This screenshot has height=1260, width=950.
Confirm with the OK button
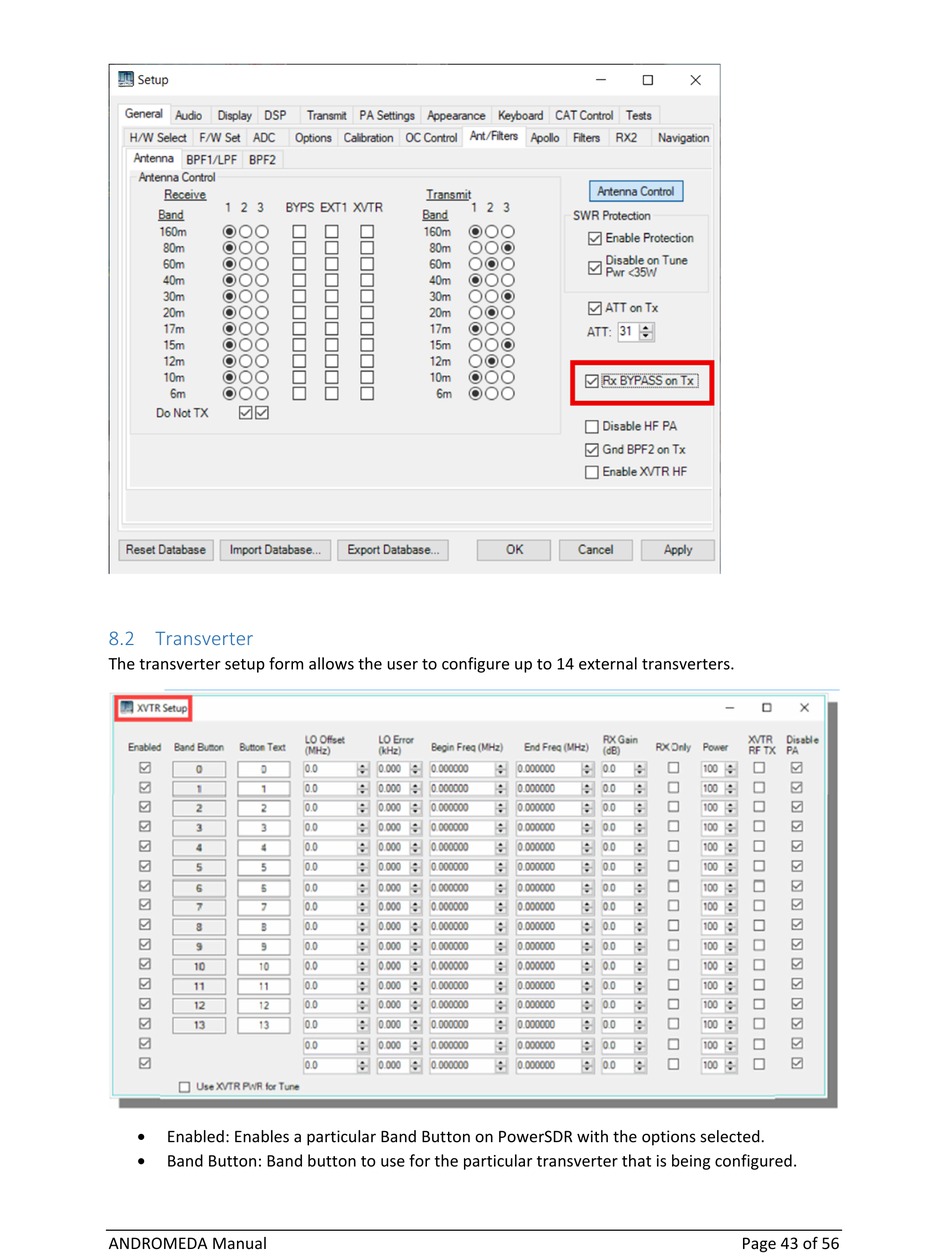tap(514, 550)
